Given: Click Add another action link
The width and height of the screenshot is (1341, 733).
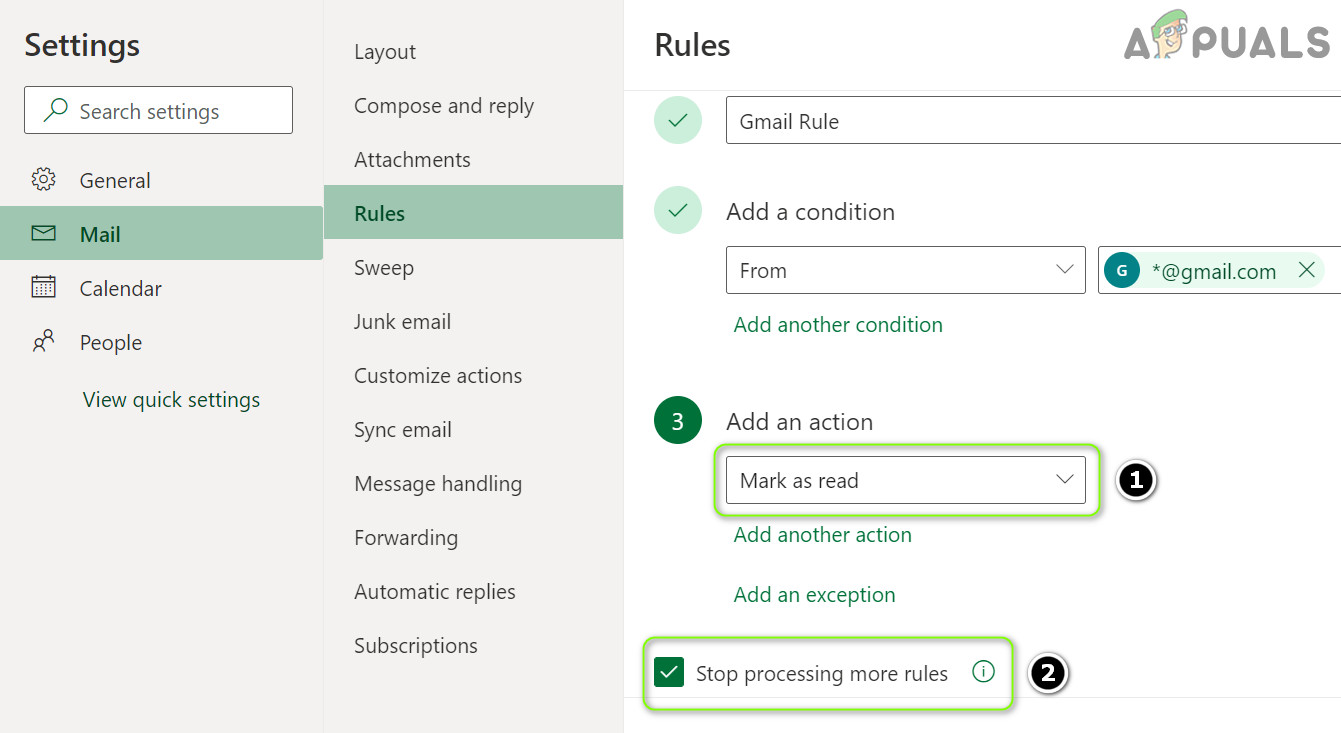Looking at the screenshot, I should pyautogui.click(x=822, y=535).
